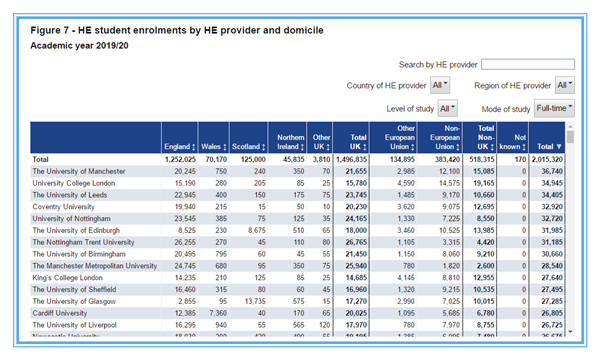This screenshot has width=600, height=360.
Task: Click the table scrollbar down arrow
Action: click(x=570, y=332)
